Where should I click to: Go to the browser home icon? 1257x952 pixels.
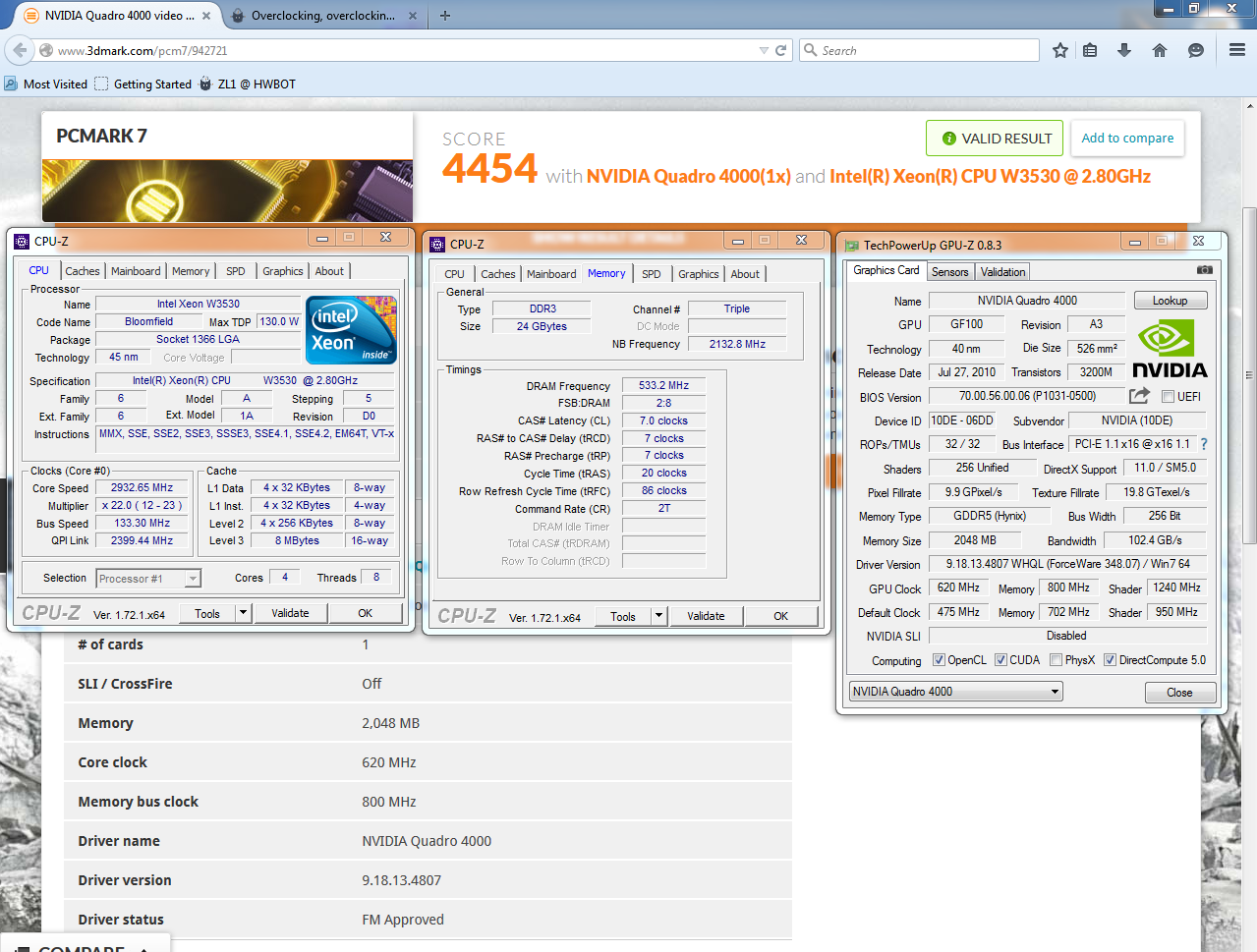click(1160, 50)
